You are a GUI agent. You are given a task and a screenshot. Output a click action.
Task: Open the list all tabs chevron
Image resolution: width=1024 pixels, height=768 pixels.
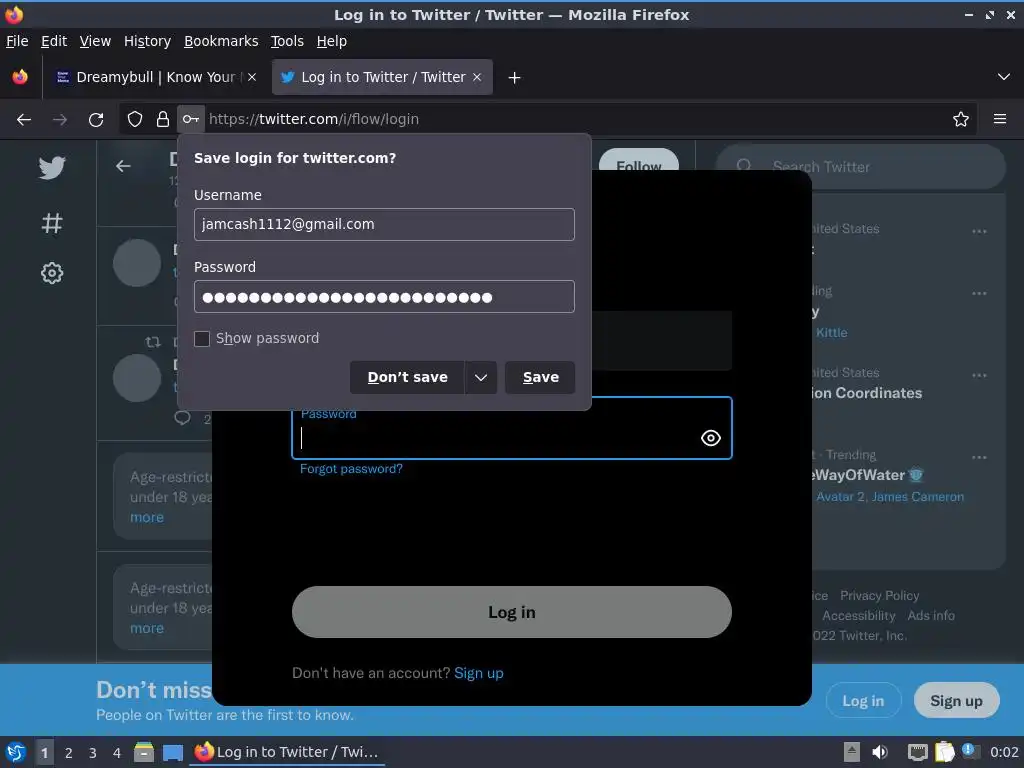click(x=1004, y=77)
